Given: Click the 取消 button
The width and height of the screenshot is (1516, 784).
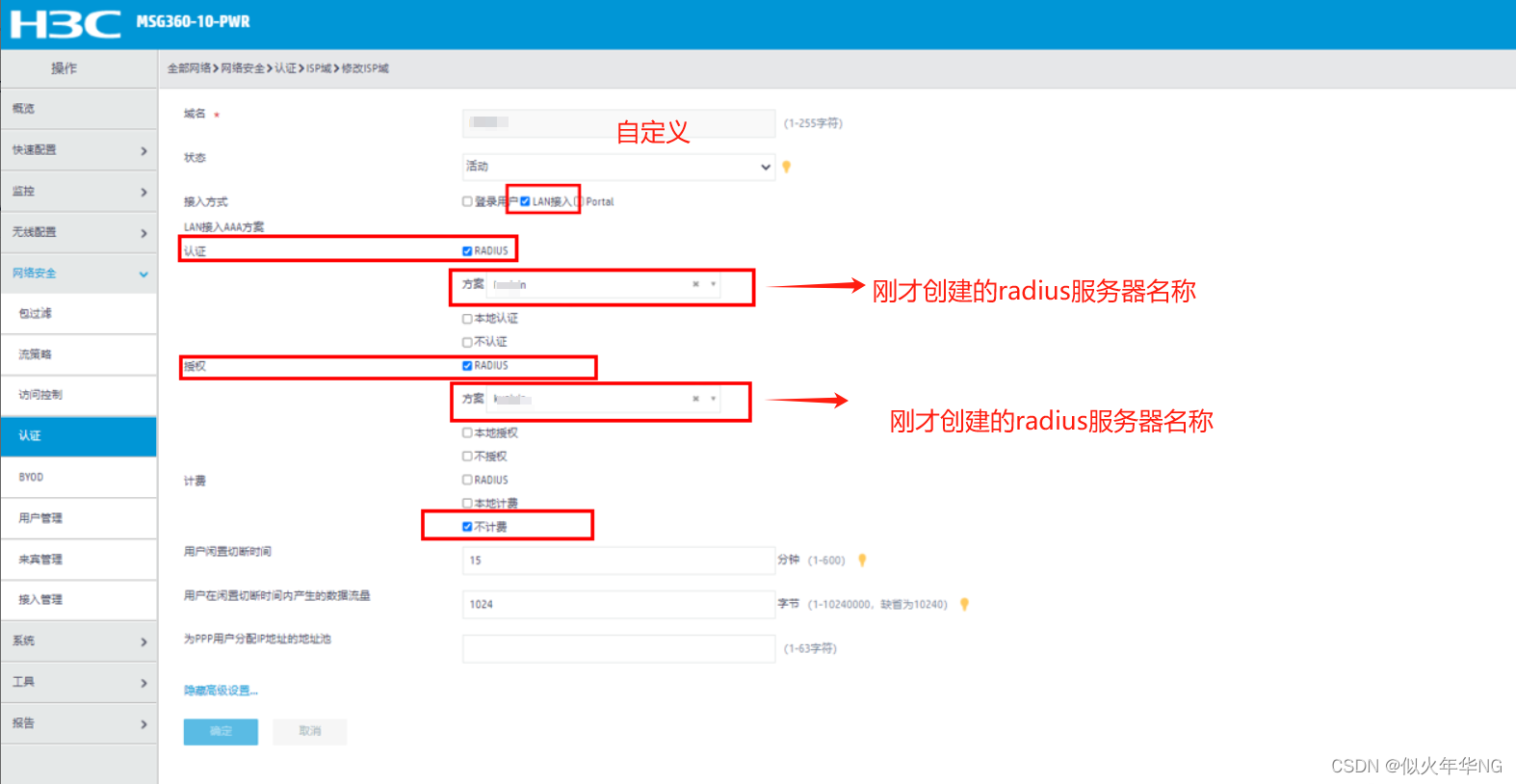Looking at the screenshot, I should (309, 731).
